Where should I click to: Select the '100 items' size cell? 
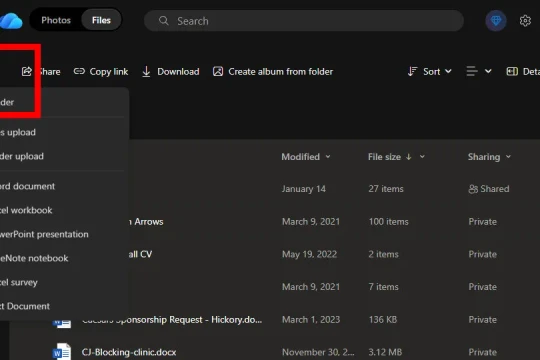388,222
